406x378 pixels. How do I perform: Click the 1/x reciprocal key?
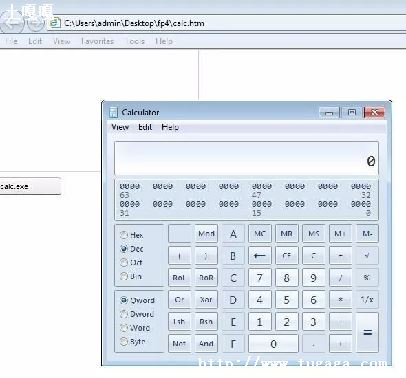(x=367, y=300)
